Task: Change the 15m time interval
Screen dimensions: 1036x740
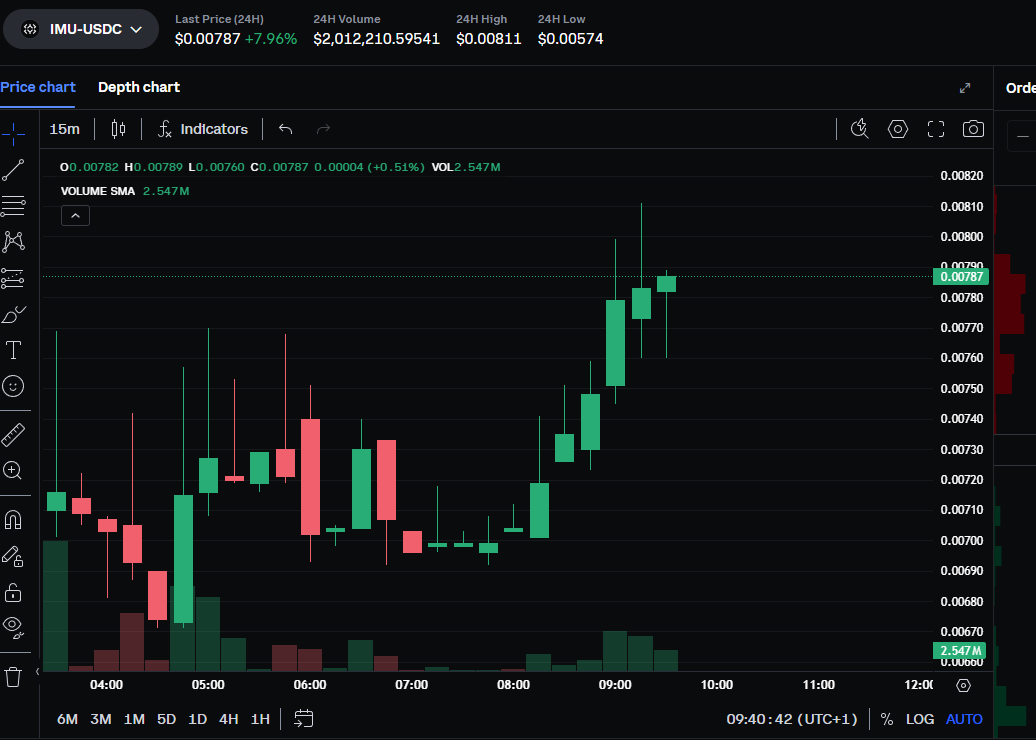Action: coord(65,129)
